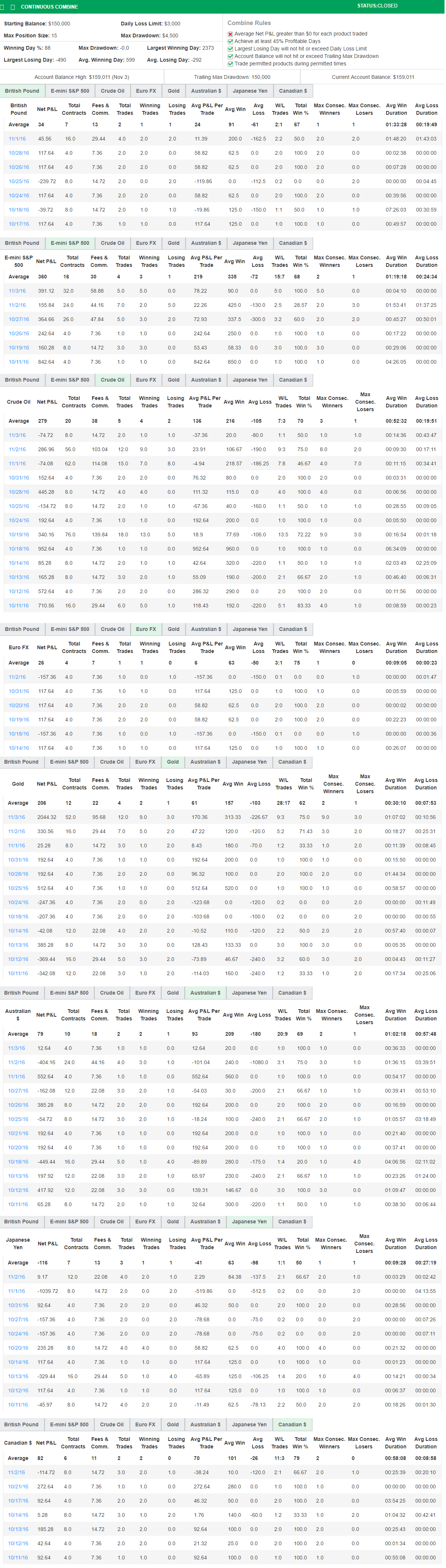Open the 10/27/16 date link in the E-mini S&P 500 table

18,320
